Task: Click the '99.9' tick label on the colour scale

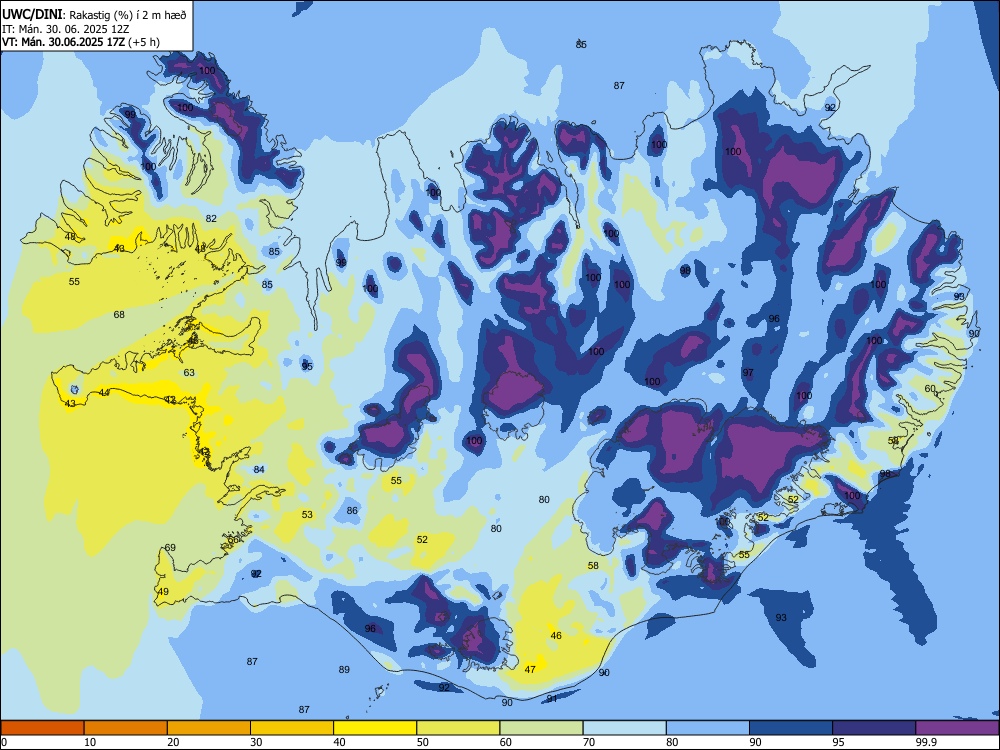Action: click(926, 742)
